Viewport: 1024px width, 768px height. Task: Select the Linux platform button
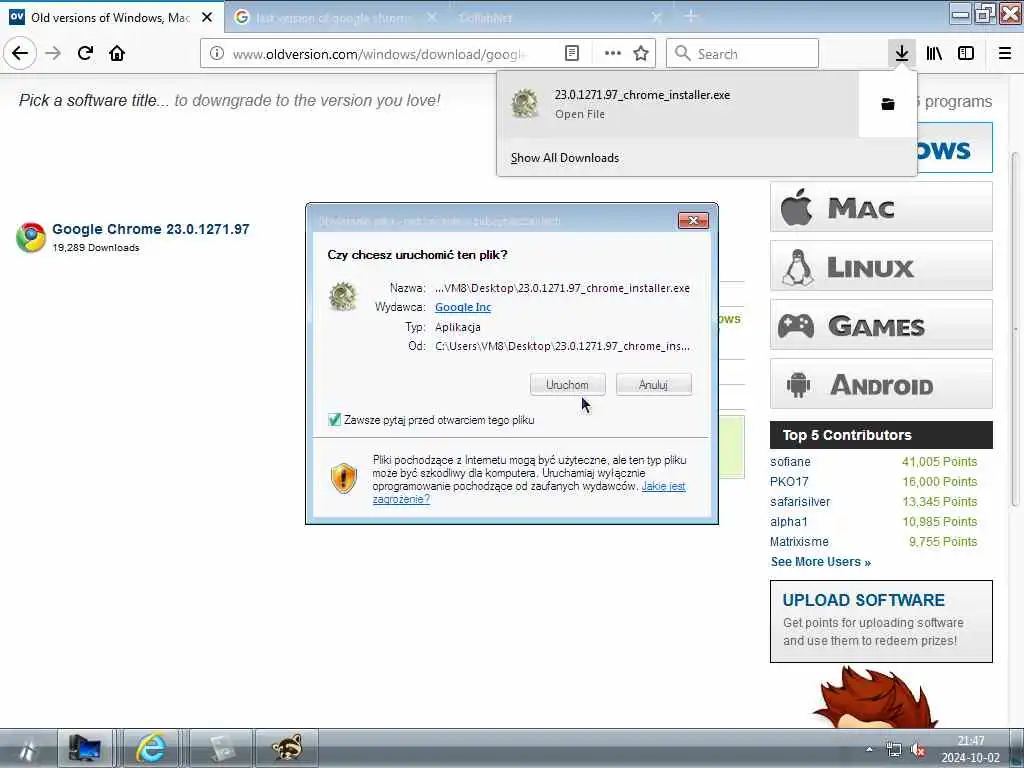(881, 266)
